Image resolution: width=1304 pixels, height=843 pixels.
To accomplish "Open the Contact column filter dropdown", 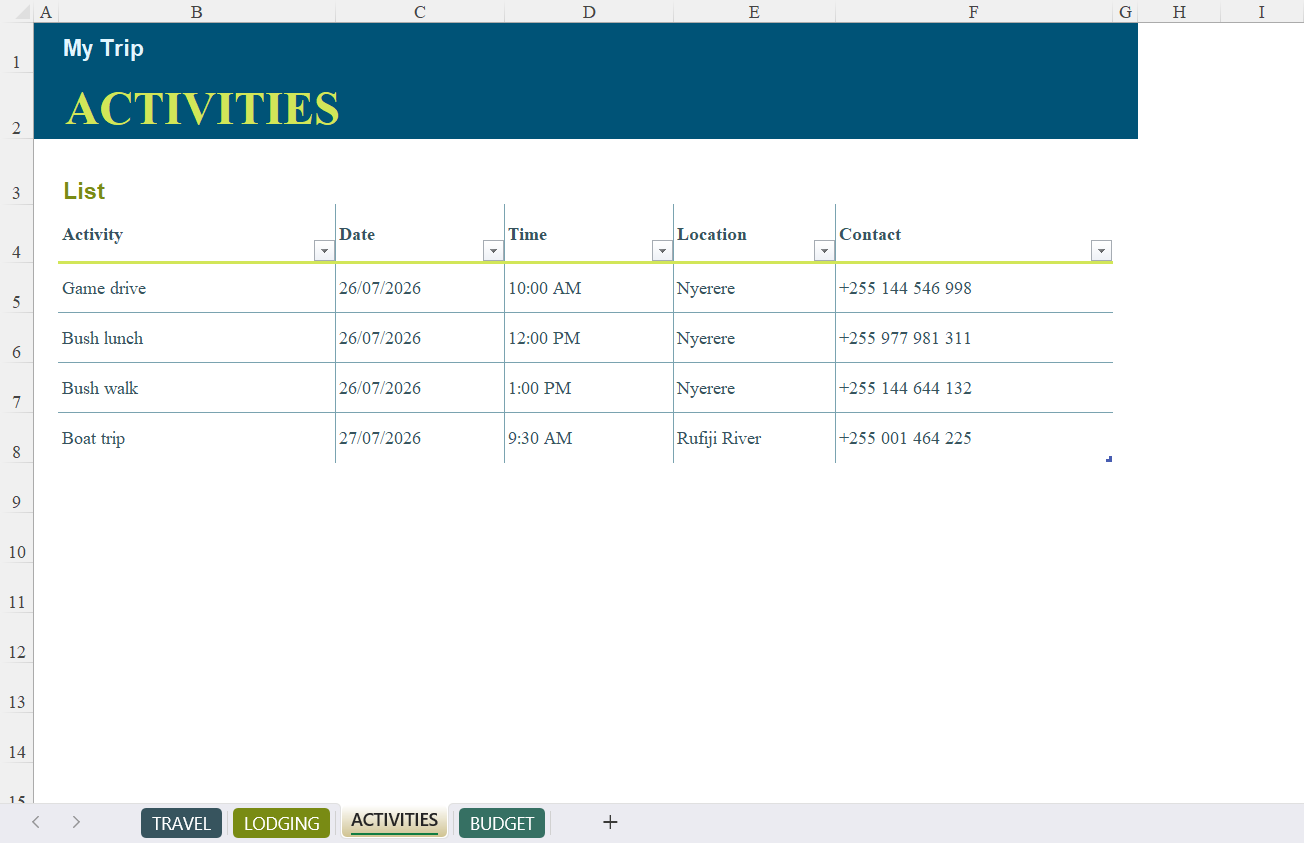I will [1101, 251].
